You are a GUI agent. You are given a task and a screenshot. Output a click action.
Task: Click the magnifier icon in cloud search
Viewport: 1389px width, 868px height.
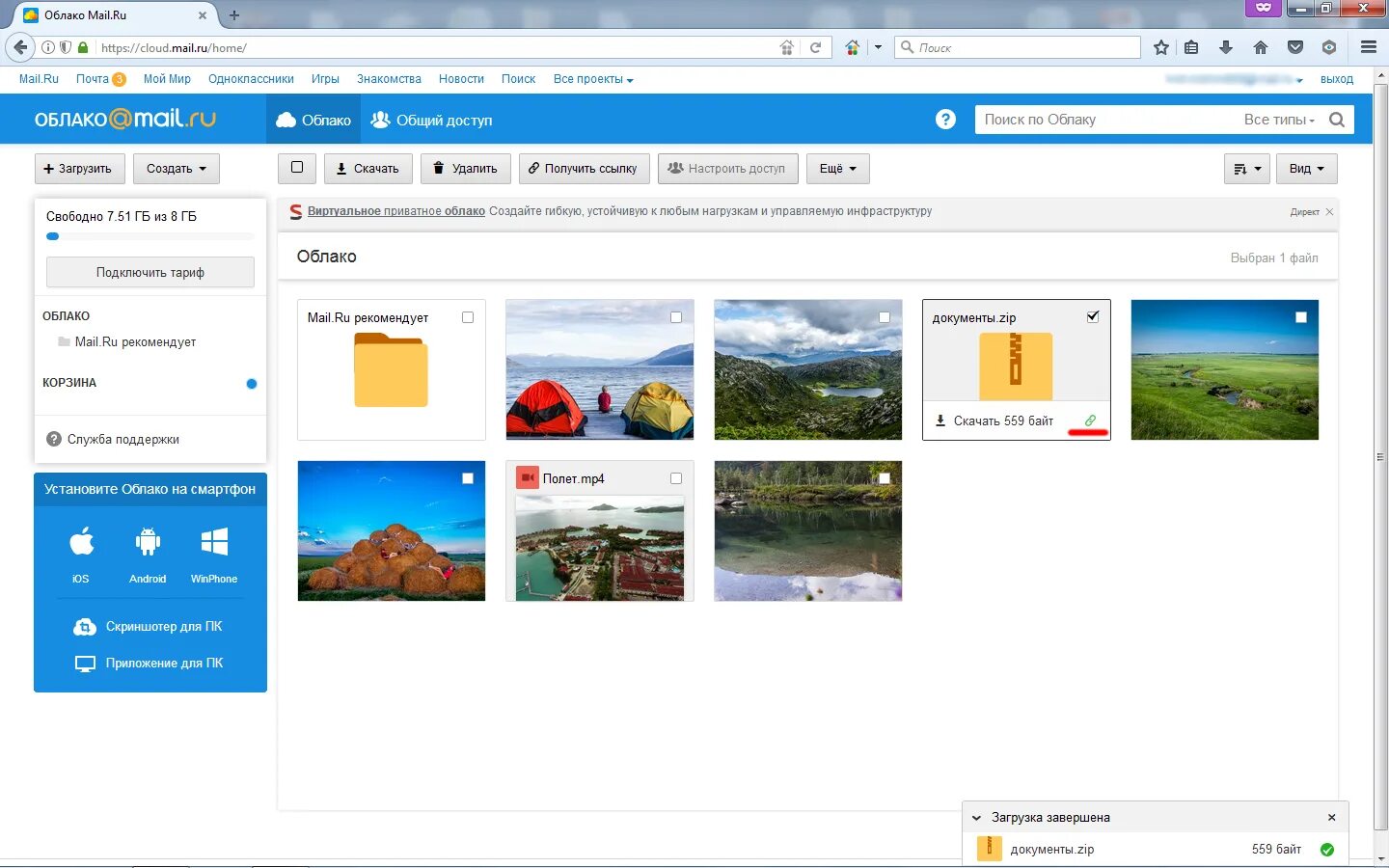click(1337, 120)
